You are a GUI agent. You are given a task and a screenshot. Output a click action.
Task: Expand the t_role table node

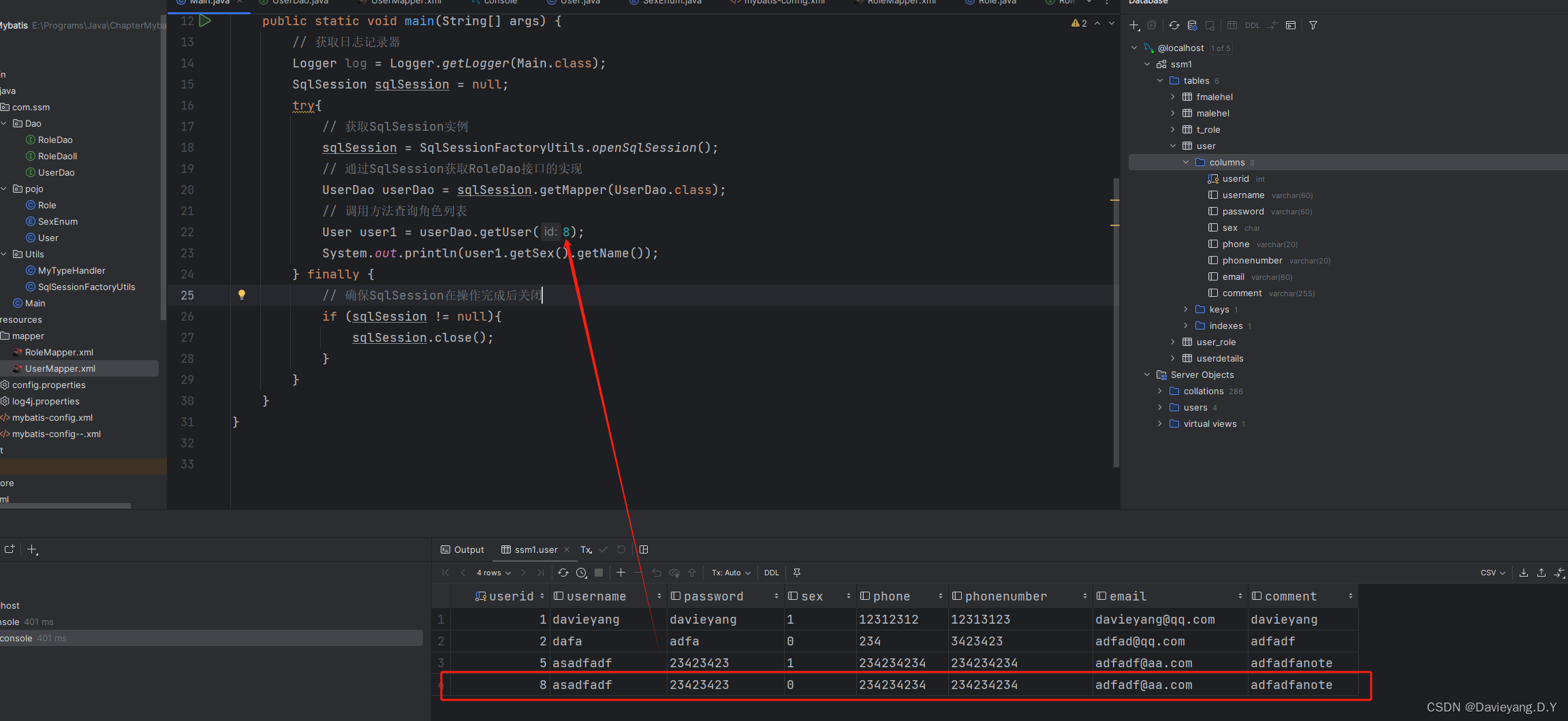(1173, 129)
